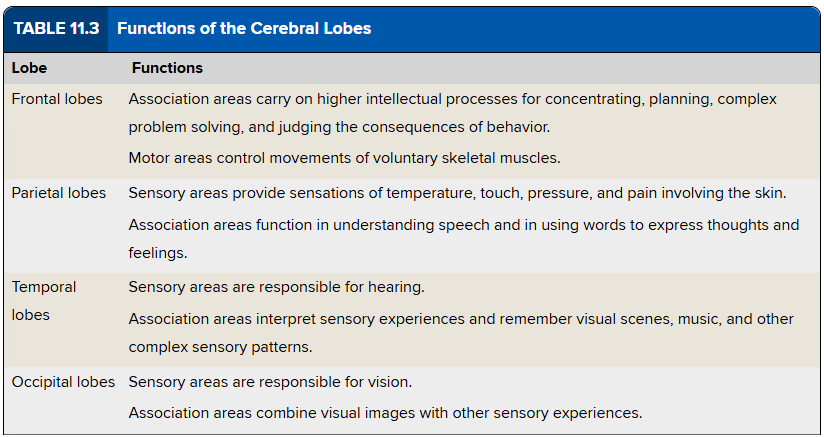Click the "TABLE 11.3" label
The height and width of the screenshot is (437, 824).
[56, 28]
